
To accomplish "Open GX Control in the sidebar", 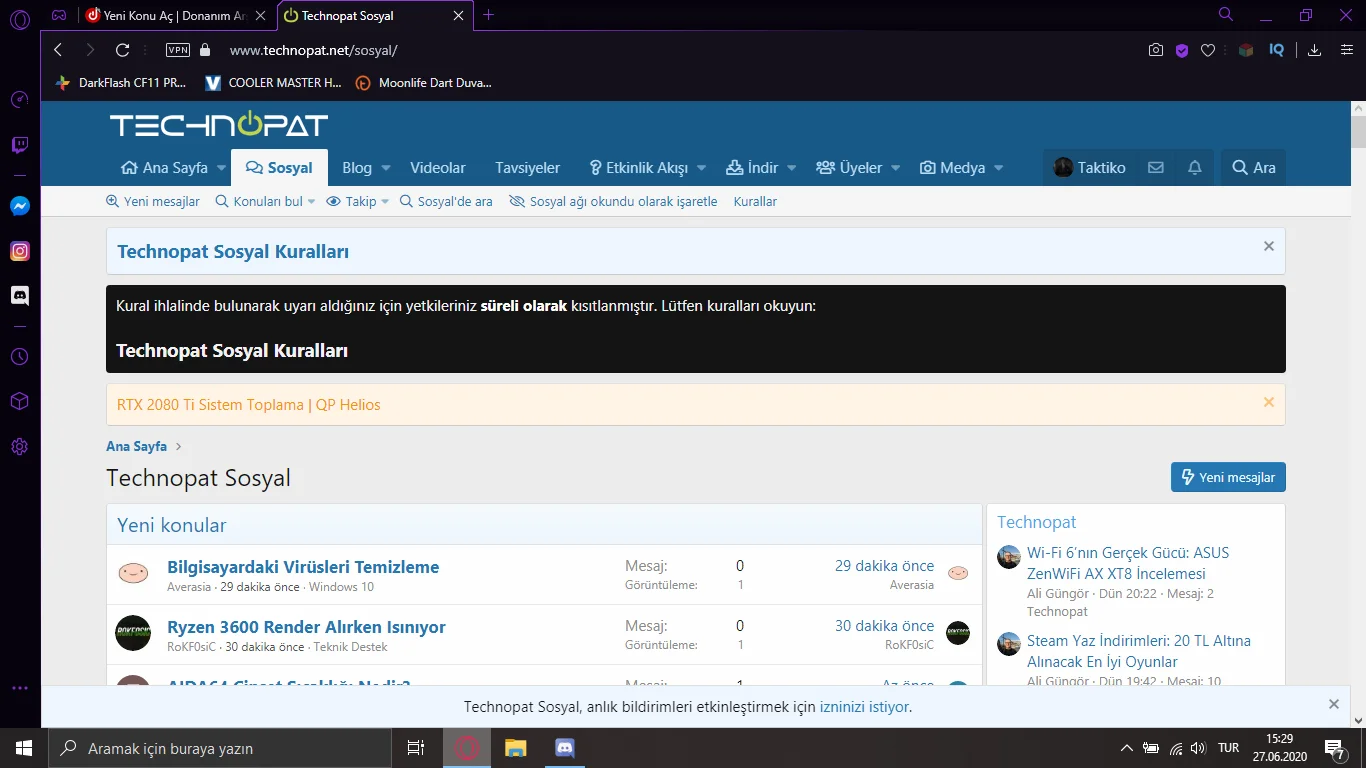I will click(19, 99).
